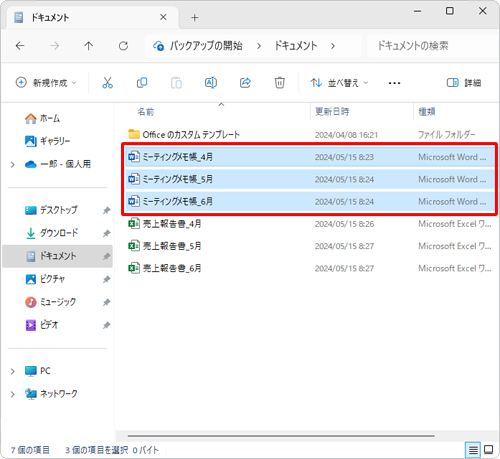Switch to large thumbnails view icon
This screenshot has width=500, height=459.
click(x=489, y=450)
